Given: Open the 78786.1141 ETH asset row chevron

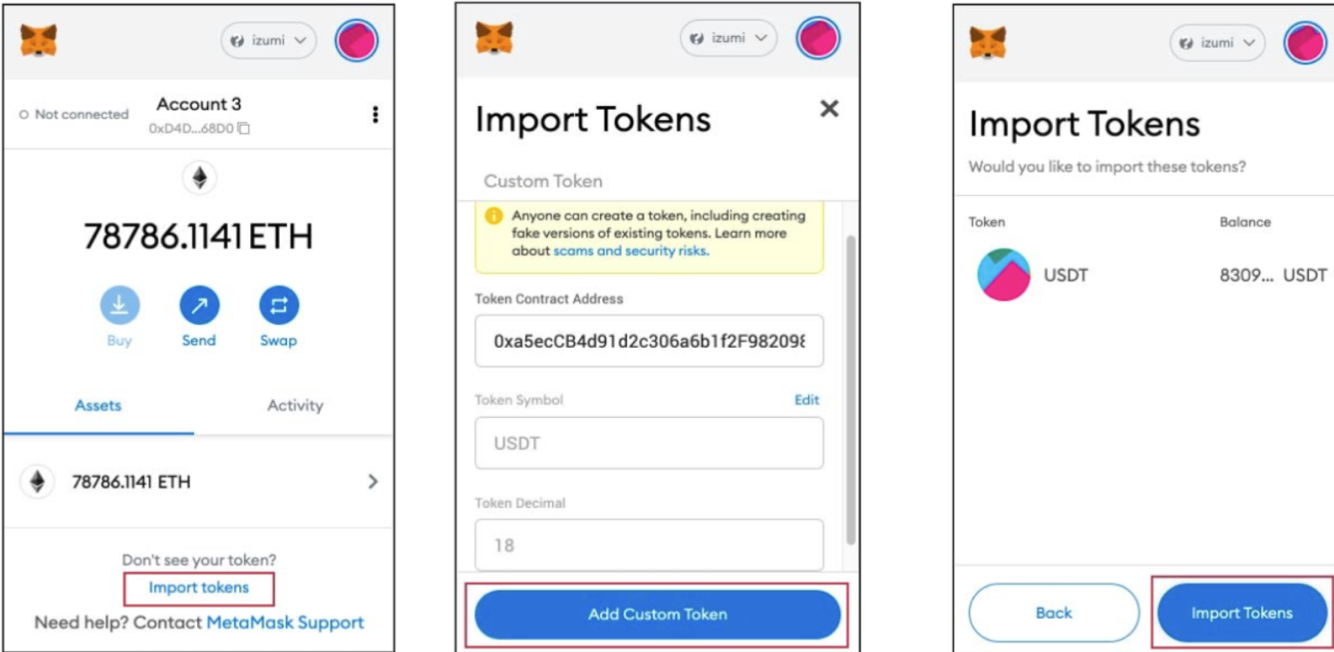Looking at the screenshot, I should [x=373, y=482].
